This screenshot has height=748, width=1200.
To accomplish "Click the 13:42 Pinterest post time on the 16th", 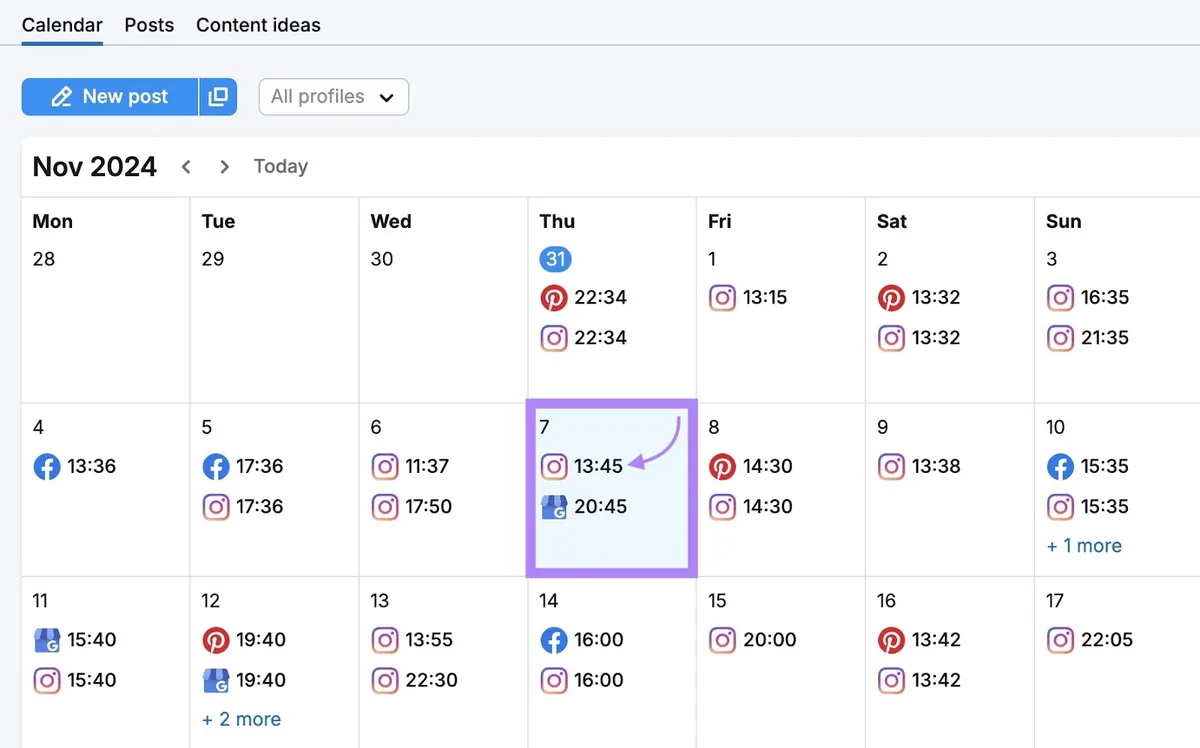I will pos(936,640).
